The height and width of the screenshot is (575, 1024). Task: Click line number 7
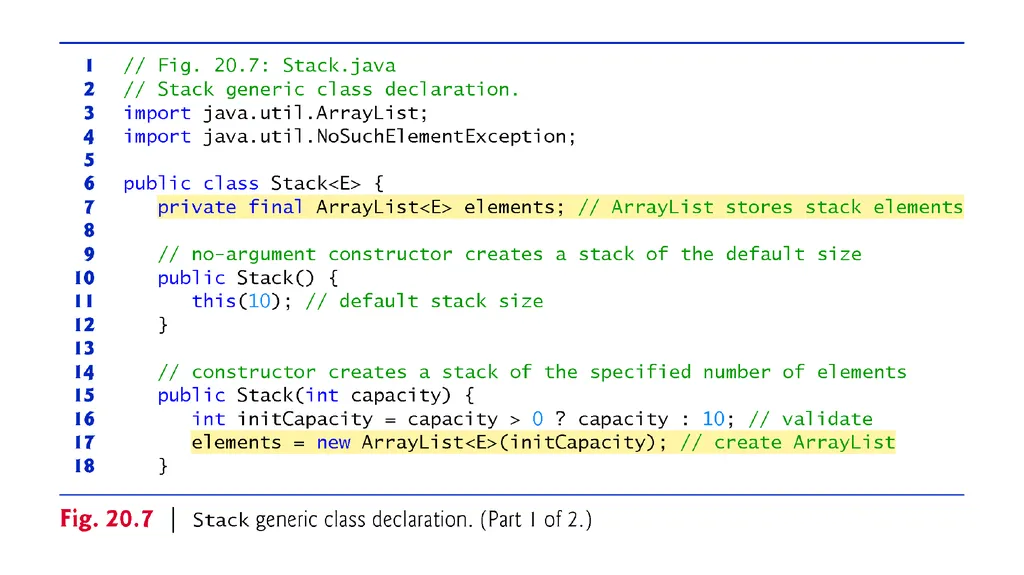click(89, 207)
